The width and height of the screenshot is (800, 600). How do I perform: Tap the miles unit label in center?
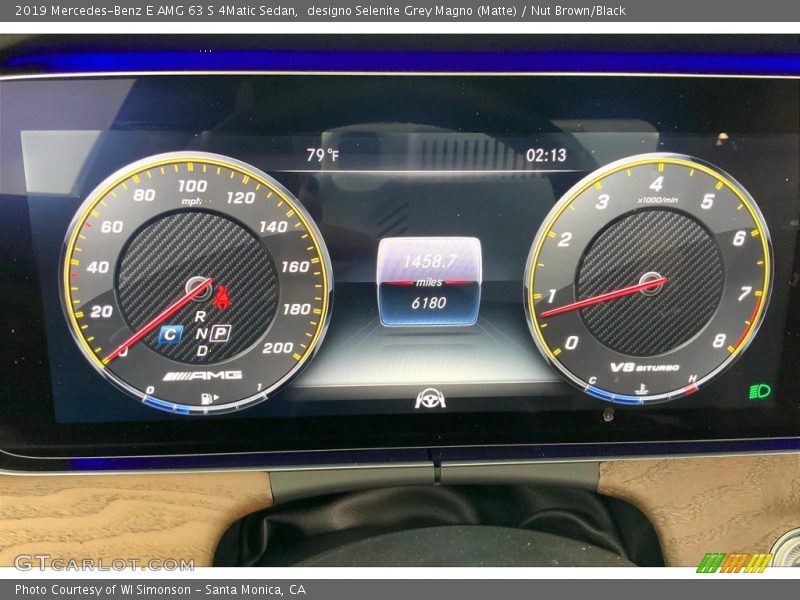[429, 282]
